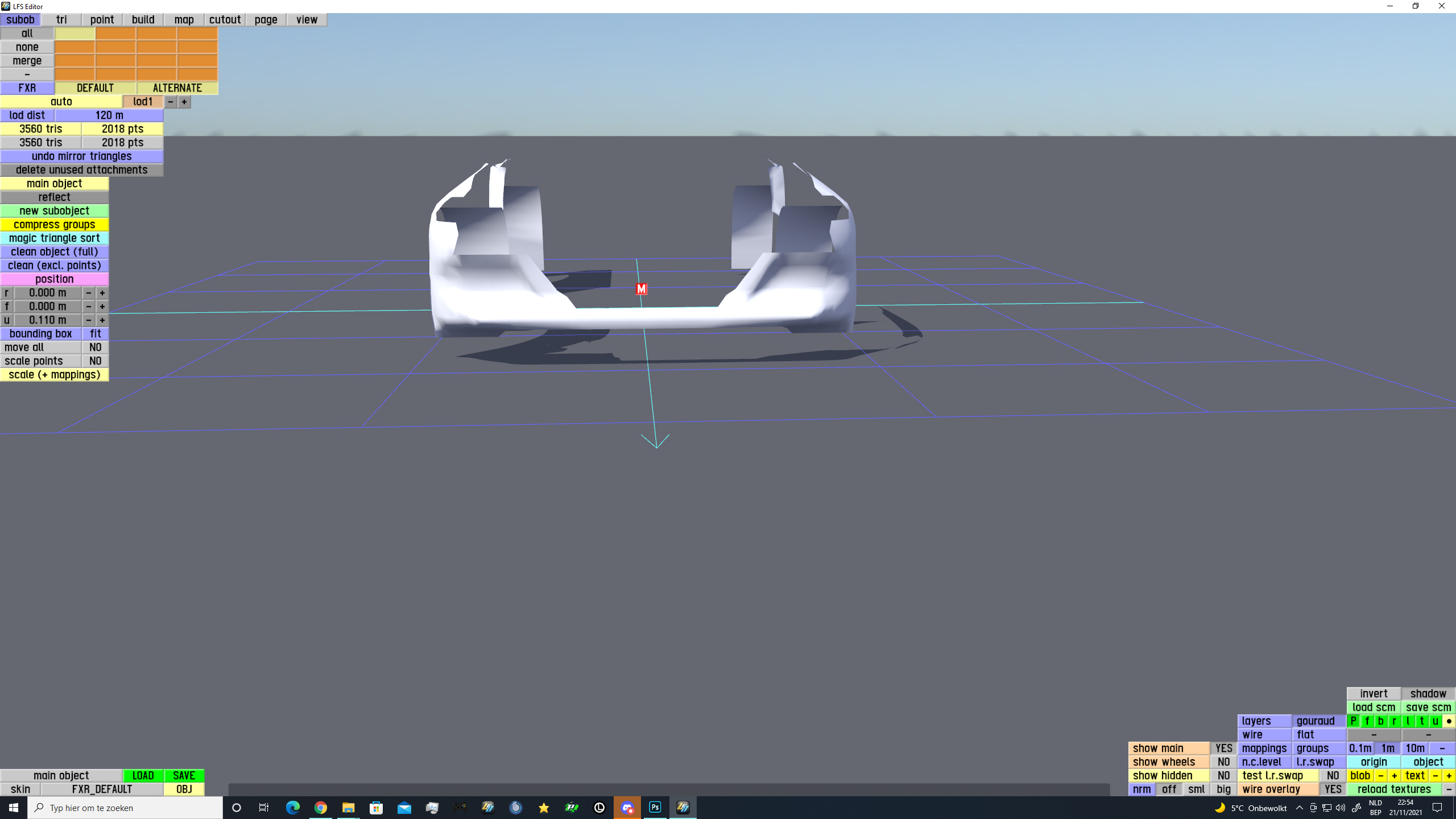Open Photoshop from the taskbar
The width and height of the screenshot is (1456, 819).
point(655,807)
